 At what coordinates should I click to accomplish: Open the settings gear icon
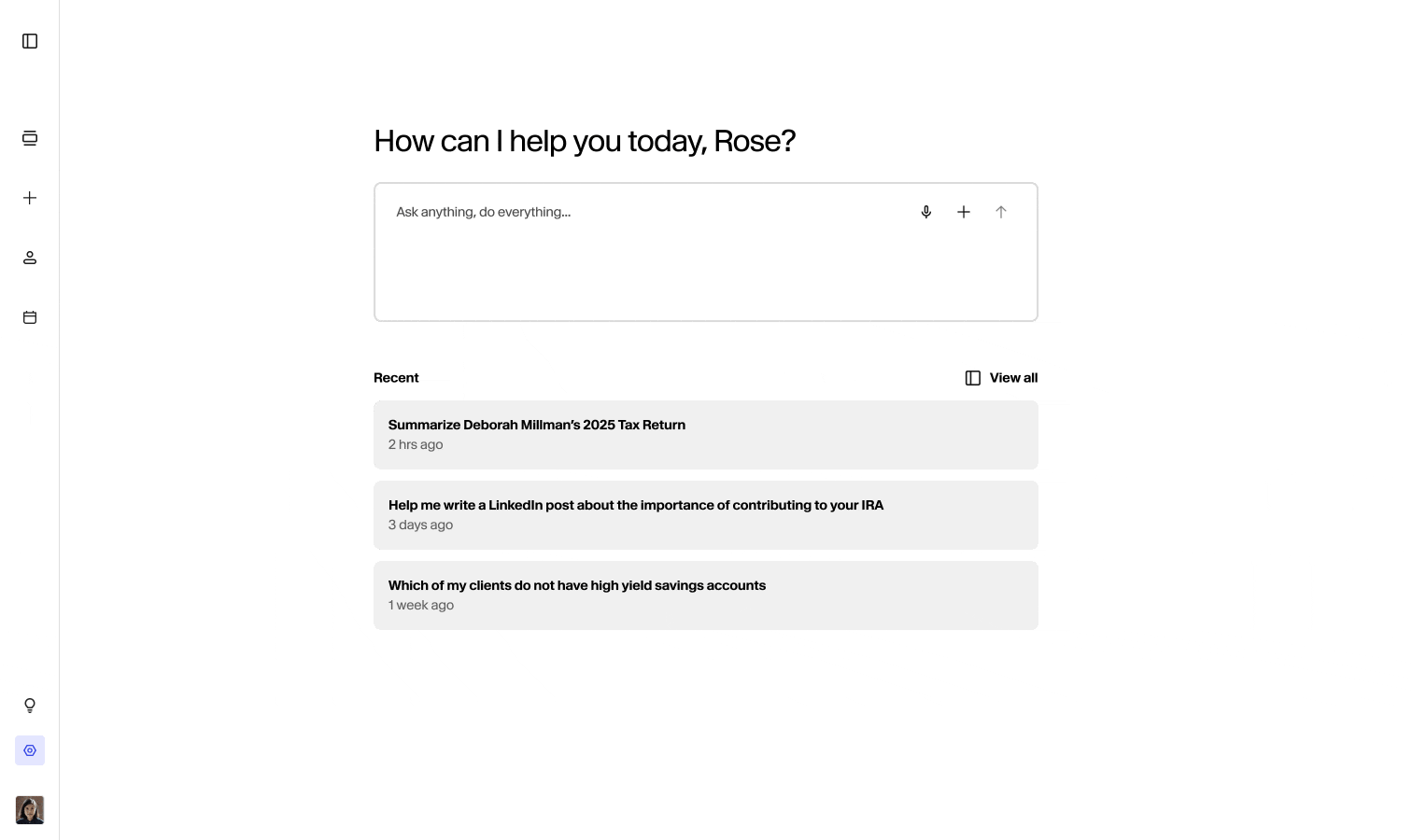pyautogui.click(x=29, y=750)
